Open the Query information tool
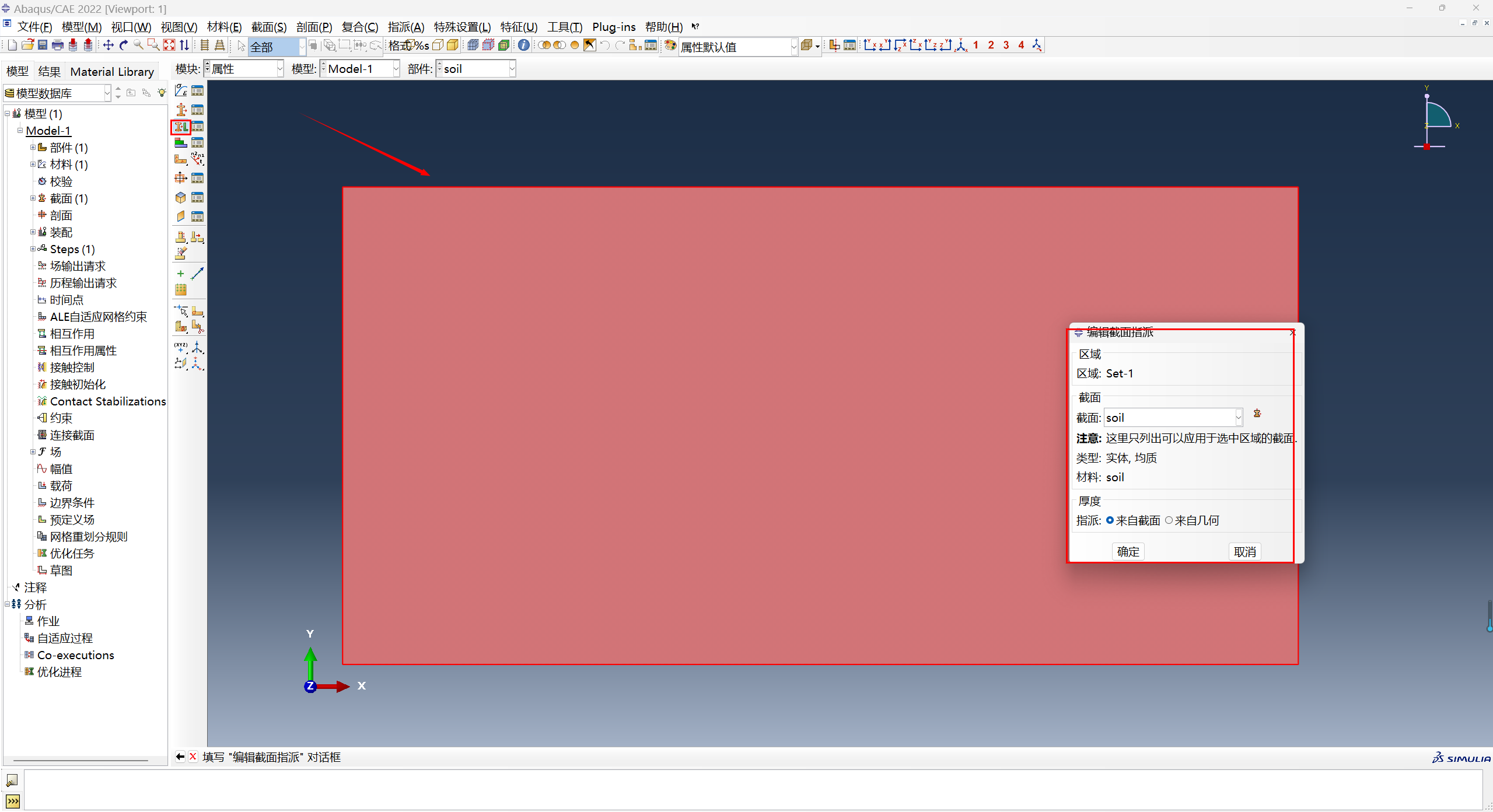Viewport: 1493px width, 812px height. coord(524,45)
